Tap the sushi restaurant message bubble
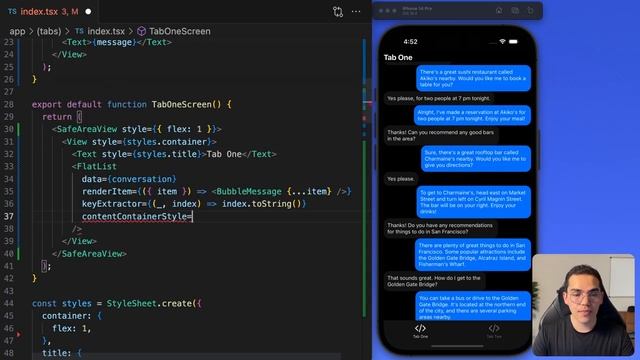Screen dimensions: 640x360 pos(473,78)
